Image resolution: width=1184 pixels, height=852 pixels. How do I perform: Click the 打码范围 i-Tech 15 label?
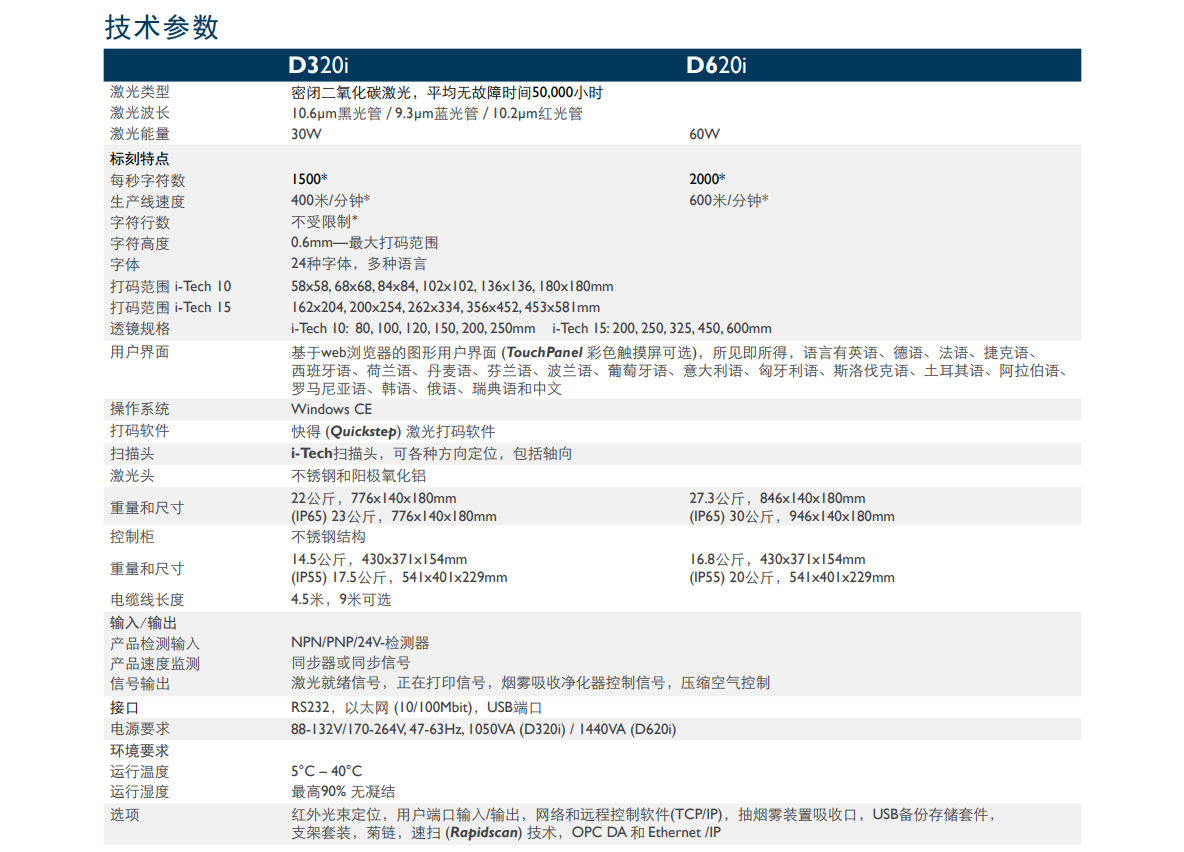(x=171, y=307)
